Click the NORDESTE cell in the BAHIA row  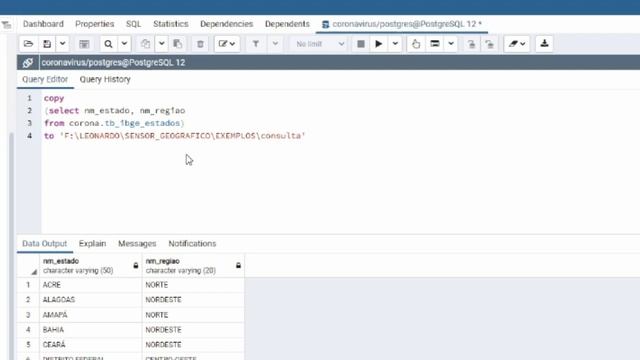coord(193,329)
